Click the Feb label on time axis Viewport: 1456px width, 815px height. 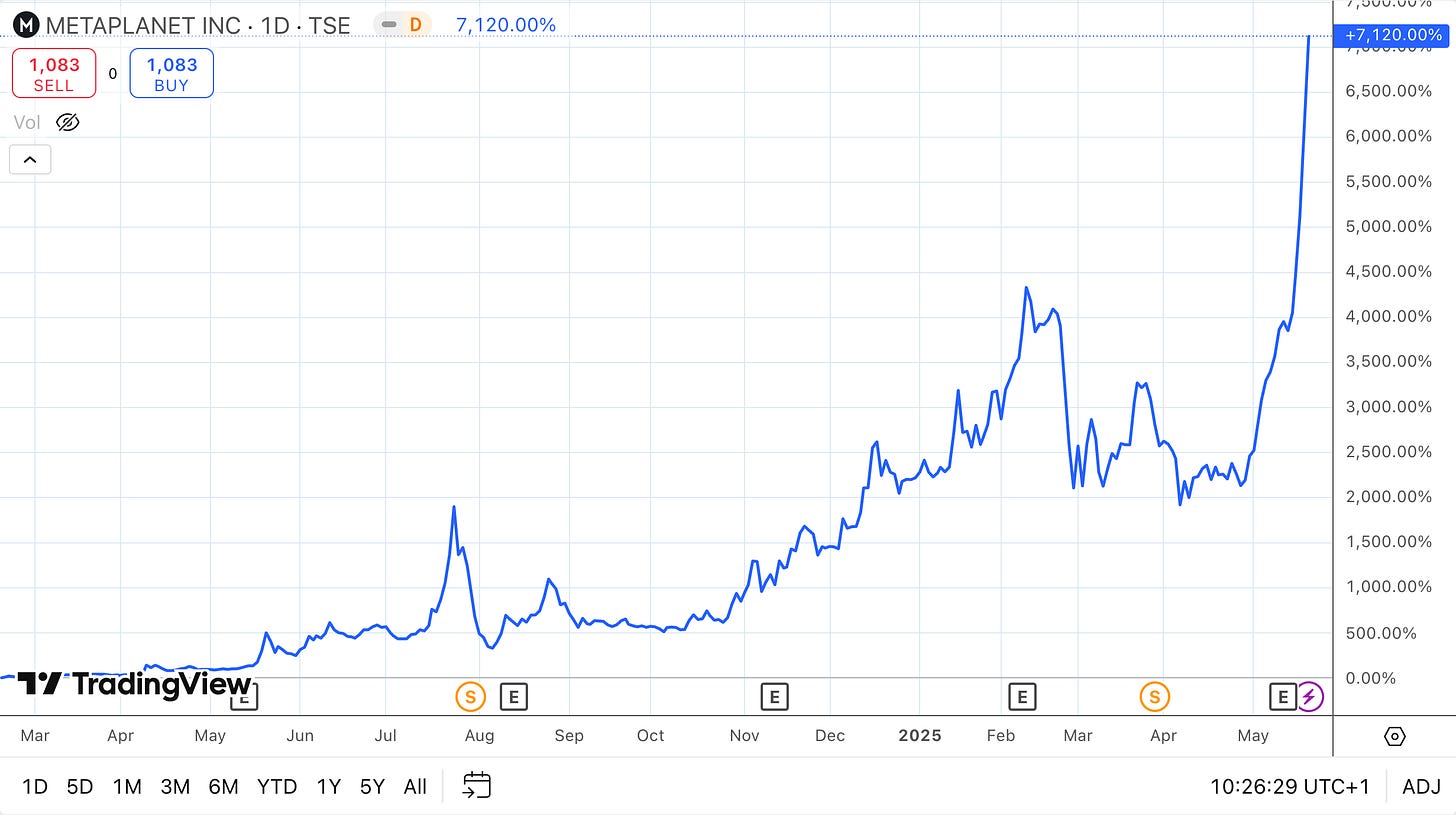point(1001,736)
